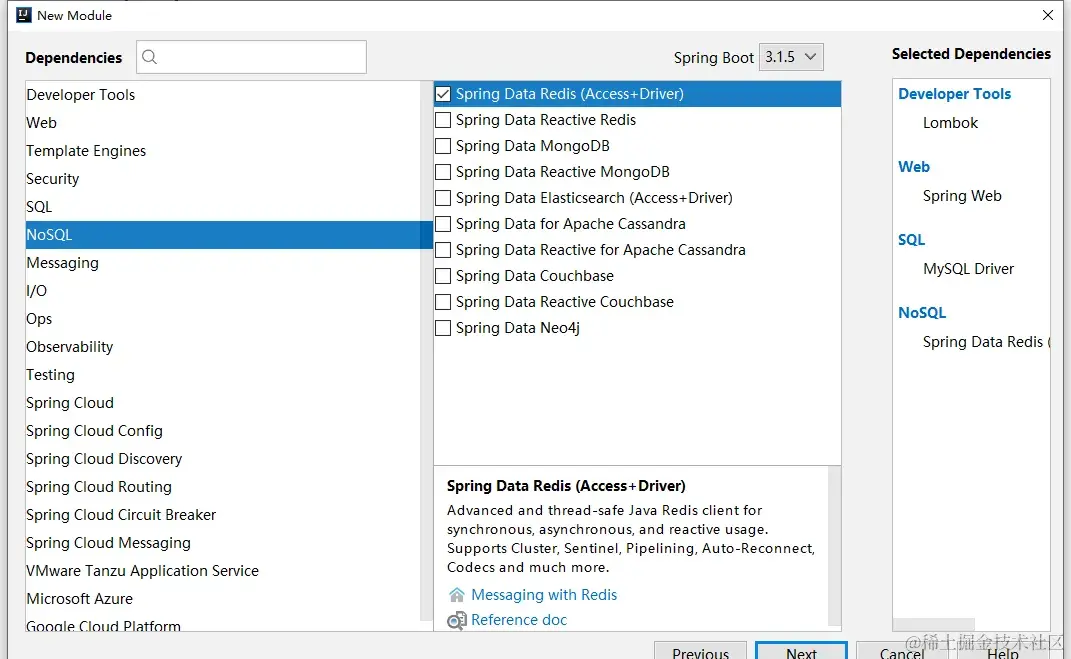
Task: Click the IntelliJ IDEA logo icon
Action: [x=23, y=15]
